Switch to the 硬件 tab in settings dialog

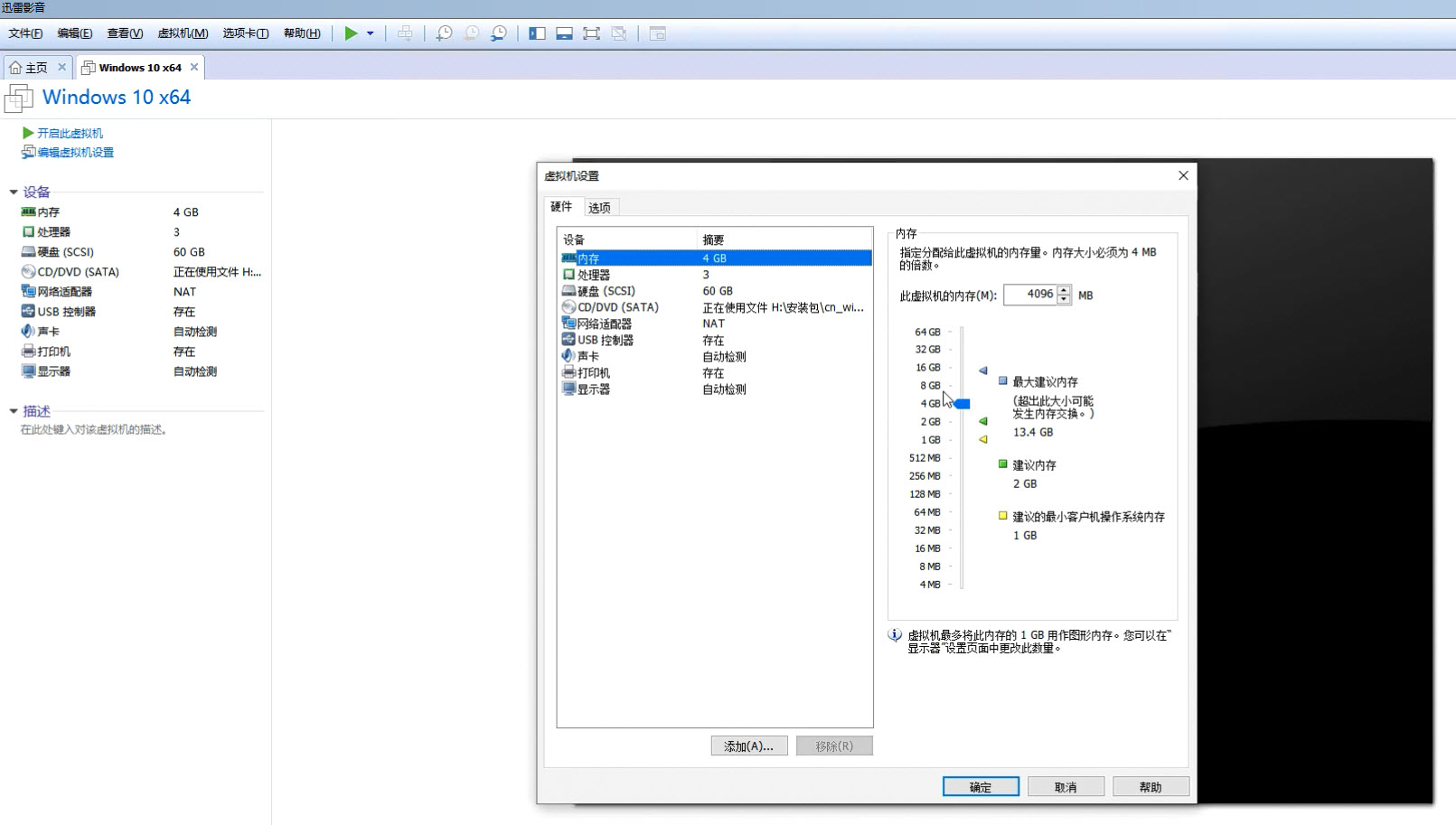[x=561, y=207]
